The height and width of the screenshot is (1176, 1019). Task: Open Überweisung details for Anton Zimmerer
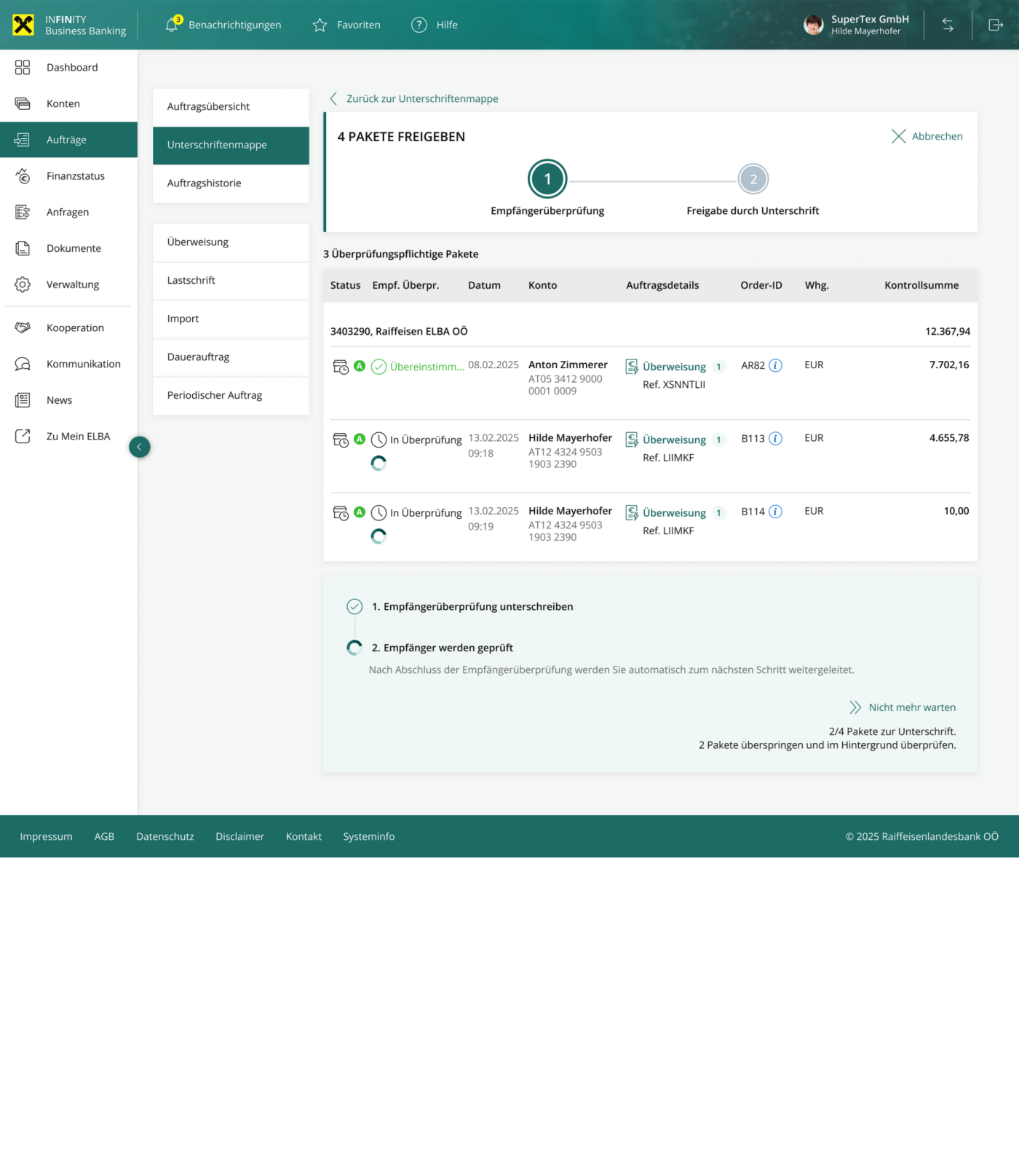[674, 367]
